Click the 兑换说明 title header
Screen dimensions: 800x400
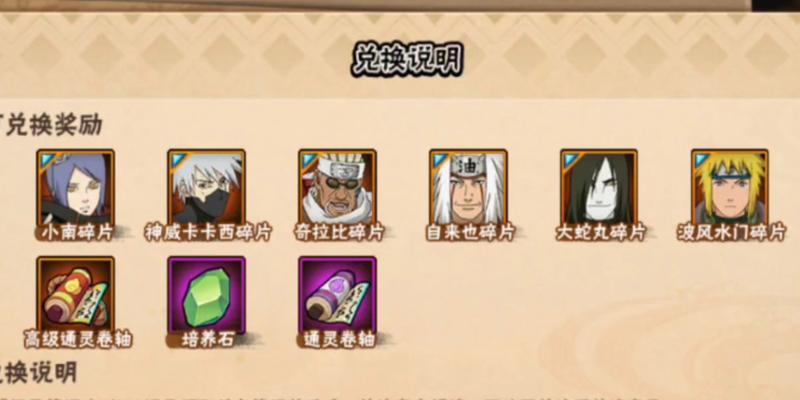tap(407, 60)
